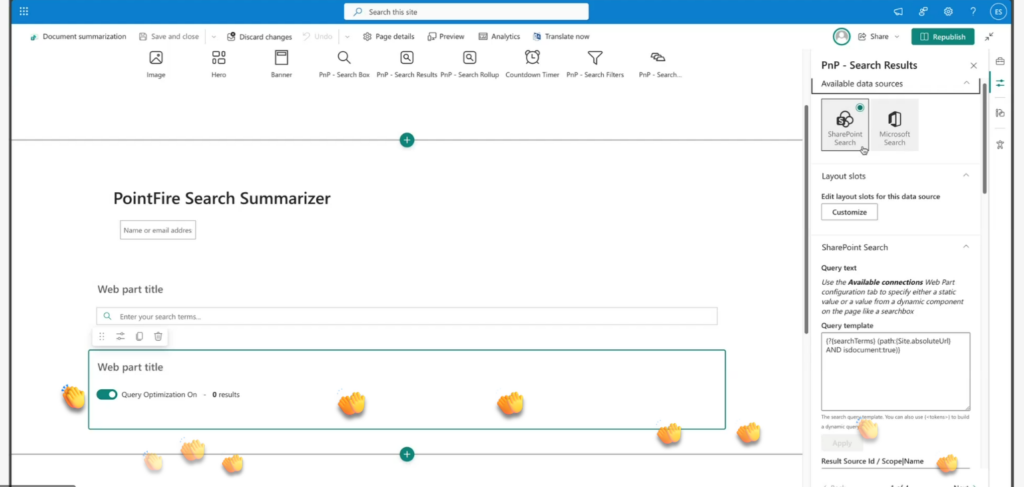The height and width of the screenshot is (487, 1024).
Task: Collapse the Available data sources section
Action: (x=967, y=83)
